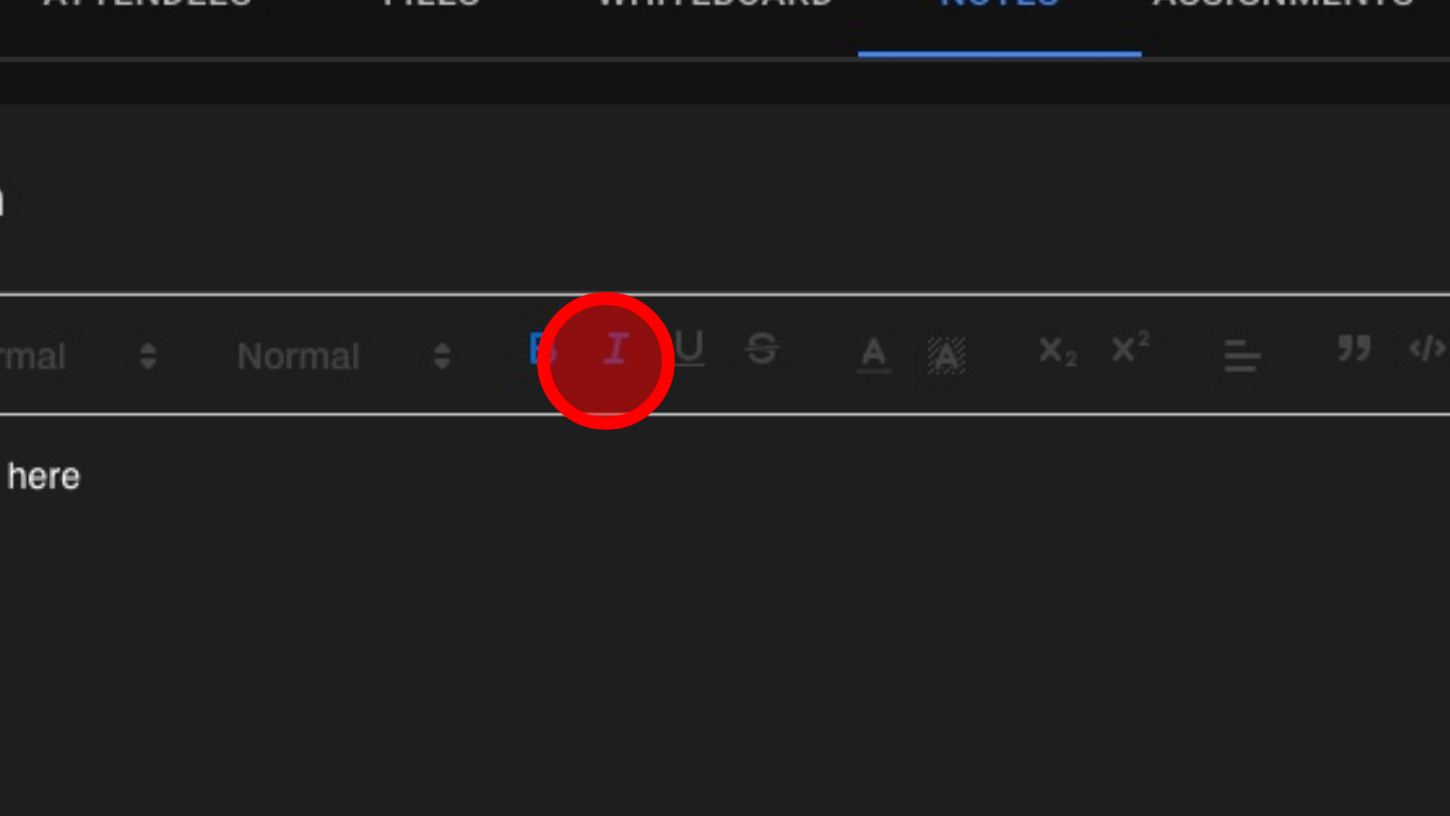Go to the Assignments tab
Viewport: 1450px width, 816px height.
click(x=1285, y=4)
